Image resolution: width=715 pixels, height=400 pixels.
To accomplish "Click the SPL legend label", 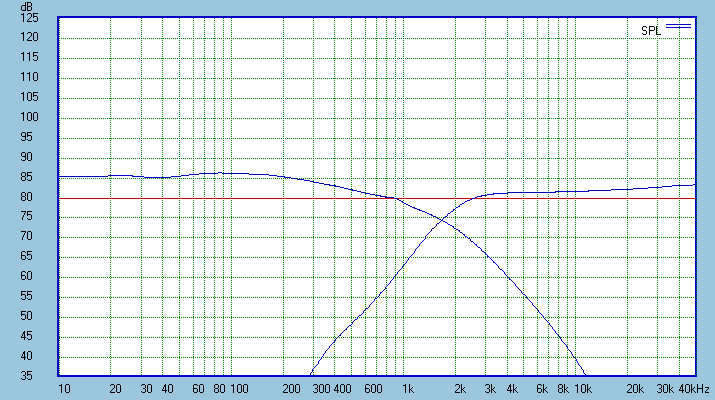I will pyautogui.click(x=651, y=31).
